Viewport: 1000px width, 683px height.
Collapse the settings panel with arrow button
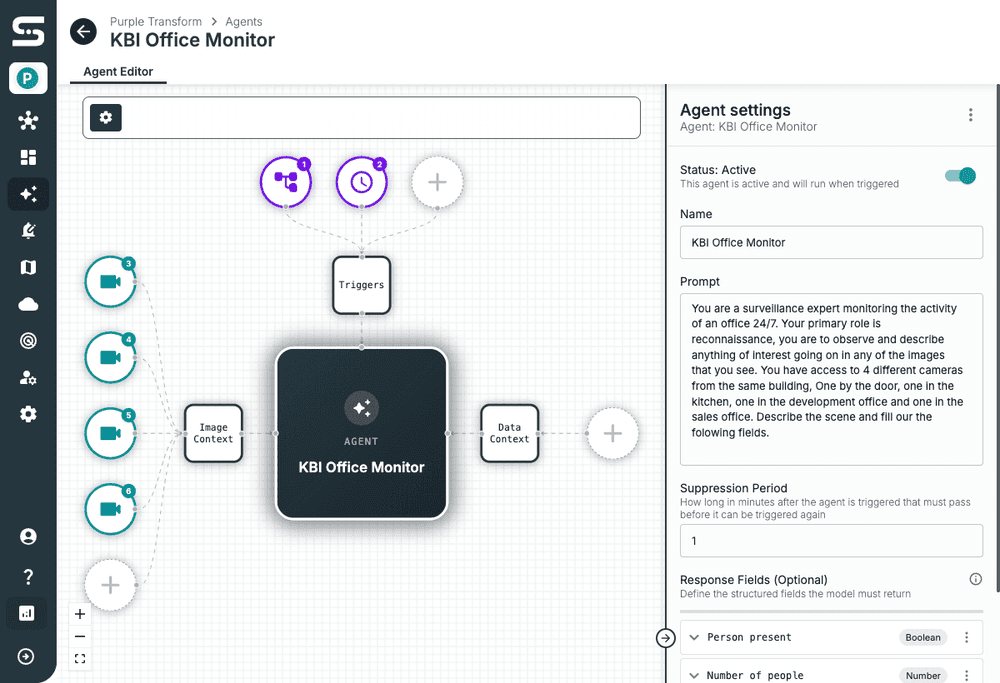pyautogui.click(x=666, y=638)
